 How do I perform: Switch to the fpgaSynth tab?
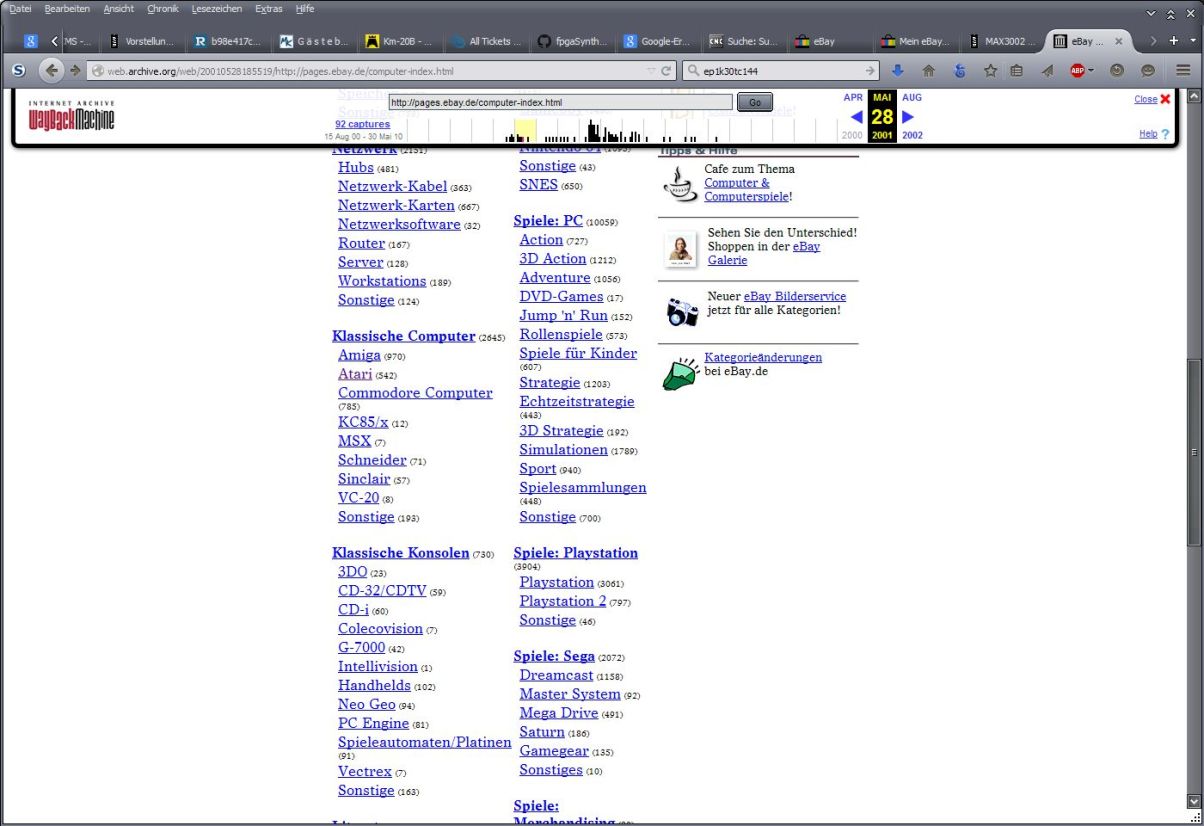(x=571, y=42)
